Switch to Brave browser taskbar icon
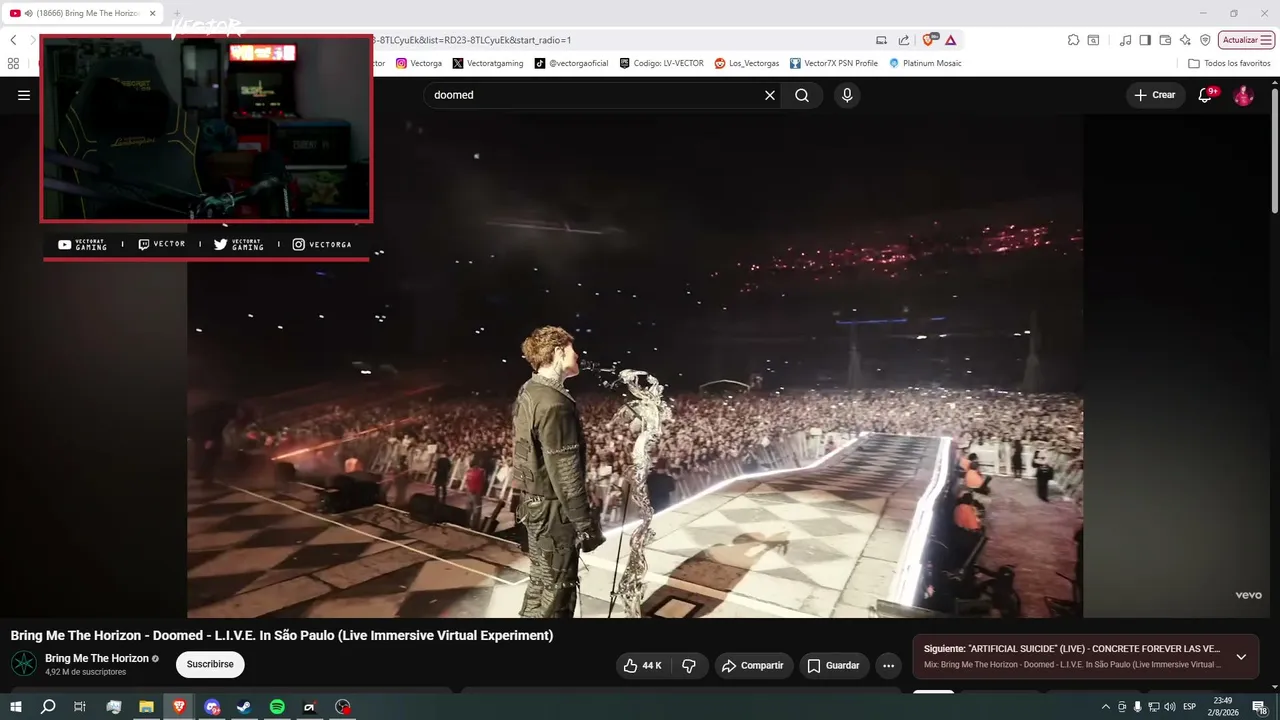 (x=179, y=707)
